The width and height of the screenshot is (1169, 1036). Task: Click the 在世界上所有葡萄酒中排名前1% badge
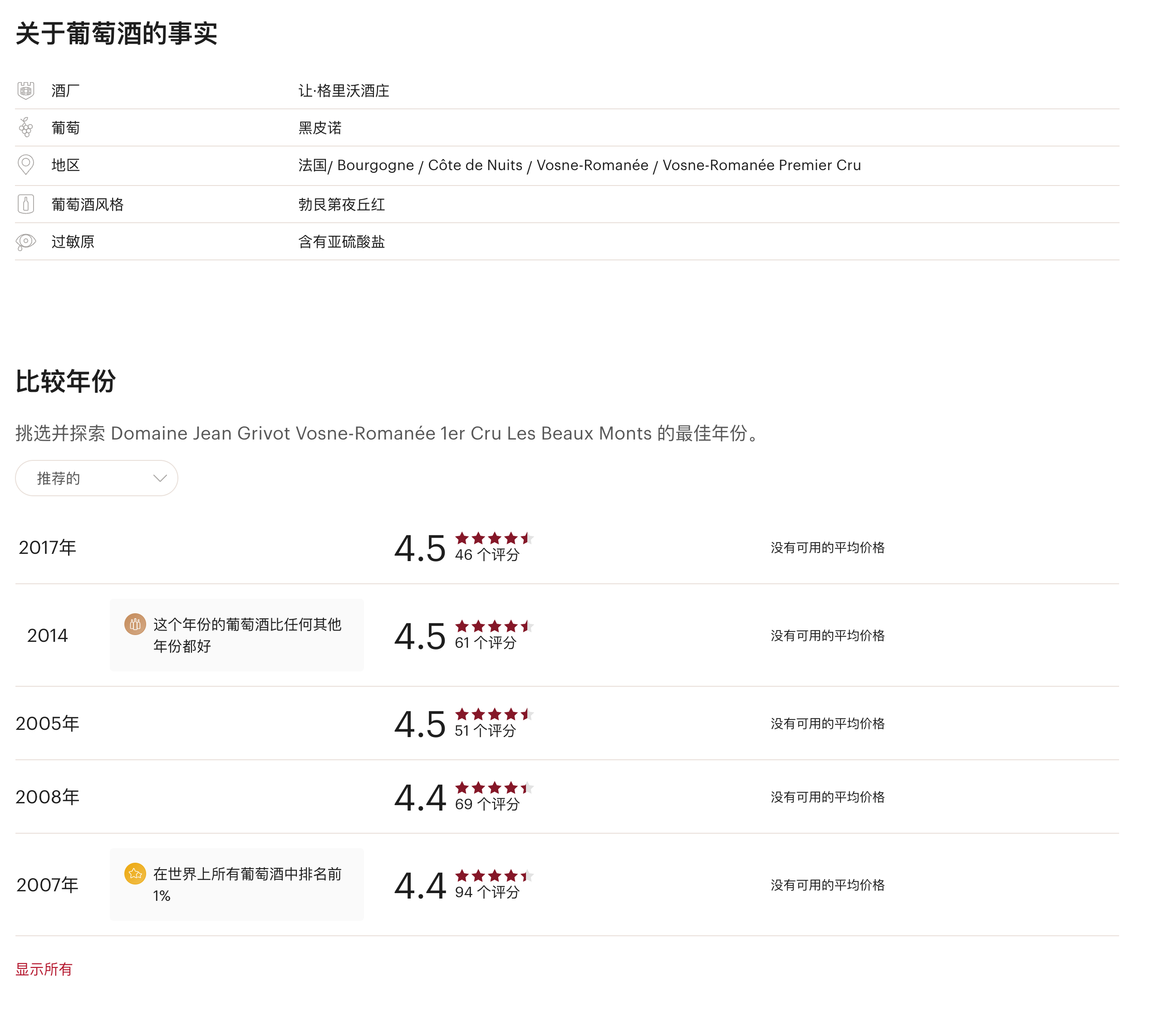[x=237, y=885]
